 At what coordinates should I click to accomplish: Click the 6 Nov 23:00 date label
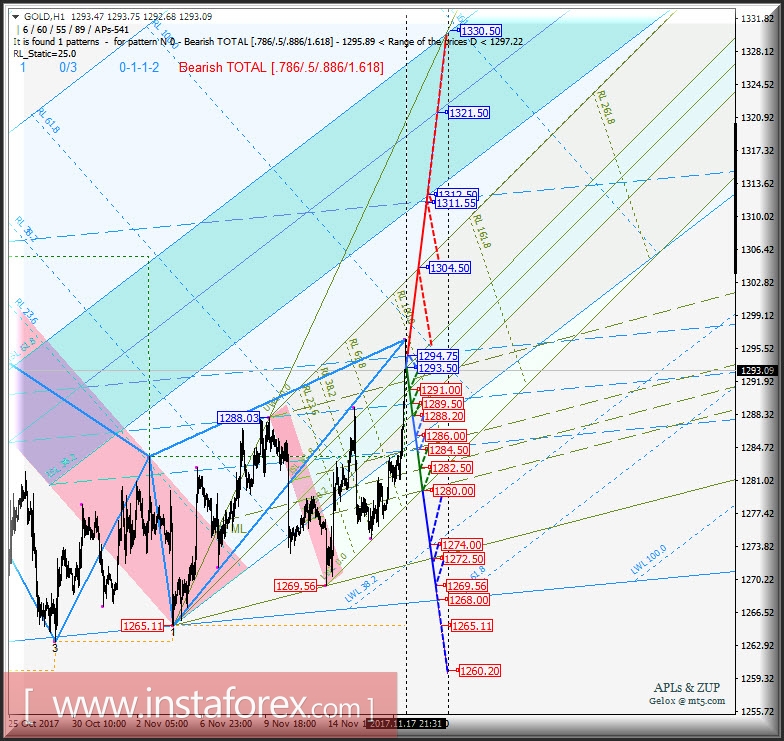pos(226,724)
